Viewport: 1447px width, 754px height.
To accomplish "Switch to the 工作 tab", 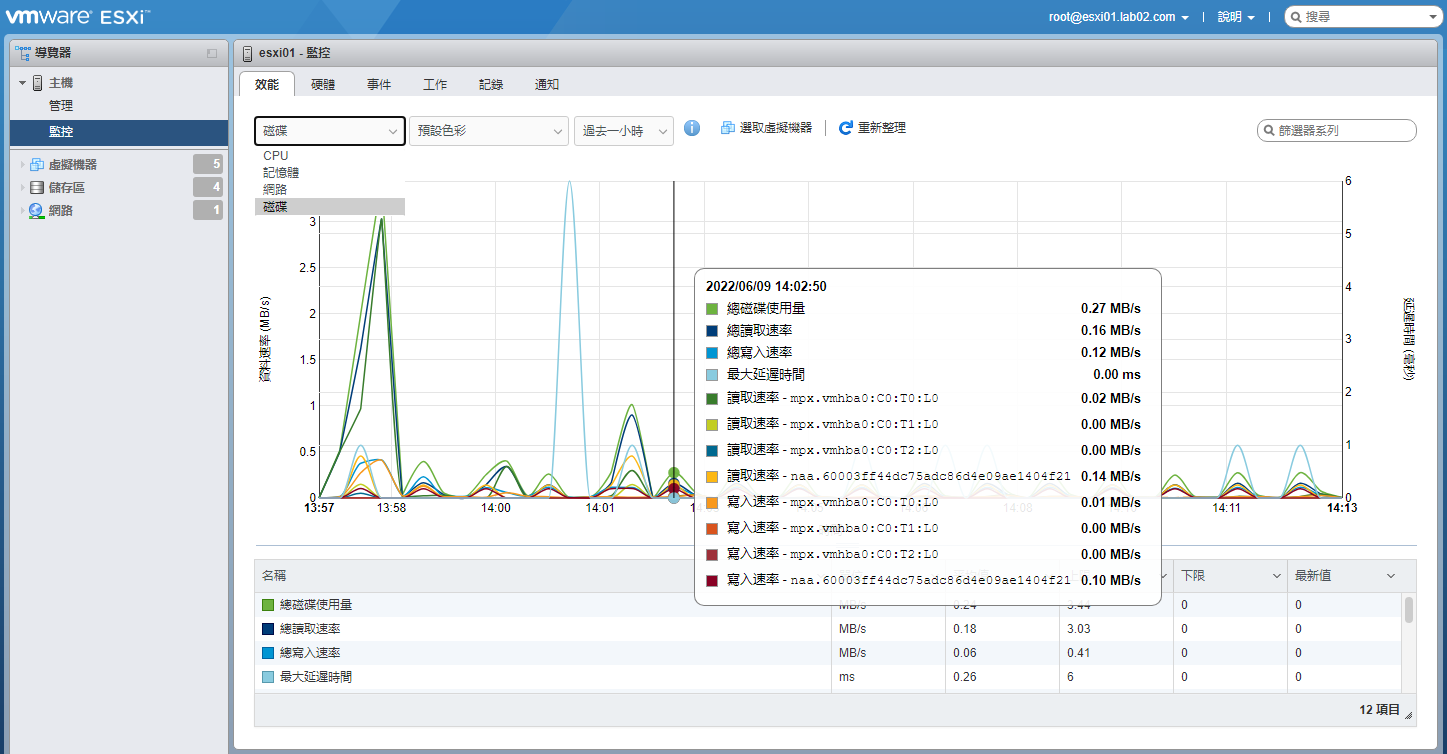I will point(435,85).
